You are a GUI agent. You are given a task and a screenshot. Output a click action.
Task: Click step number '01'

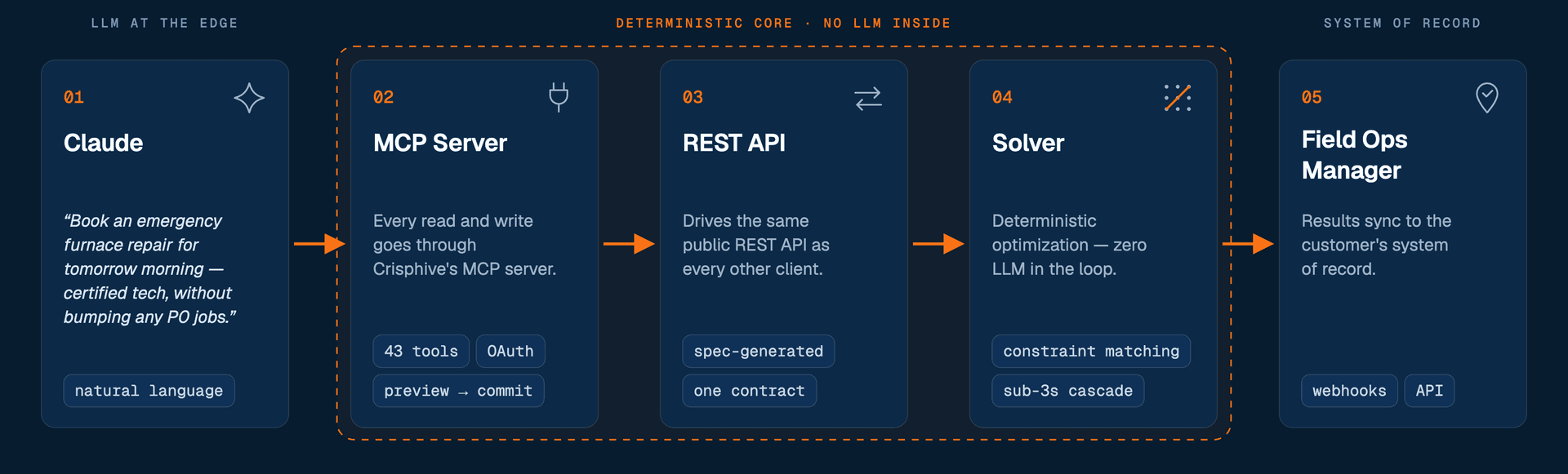coord(73,97)
